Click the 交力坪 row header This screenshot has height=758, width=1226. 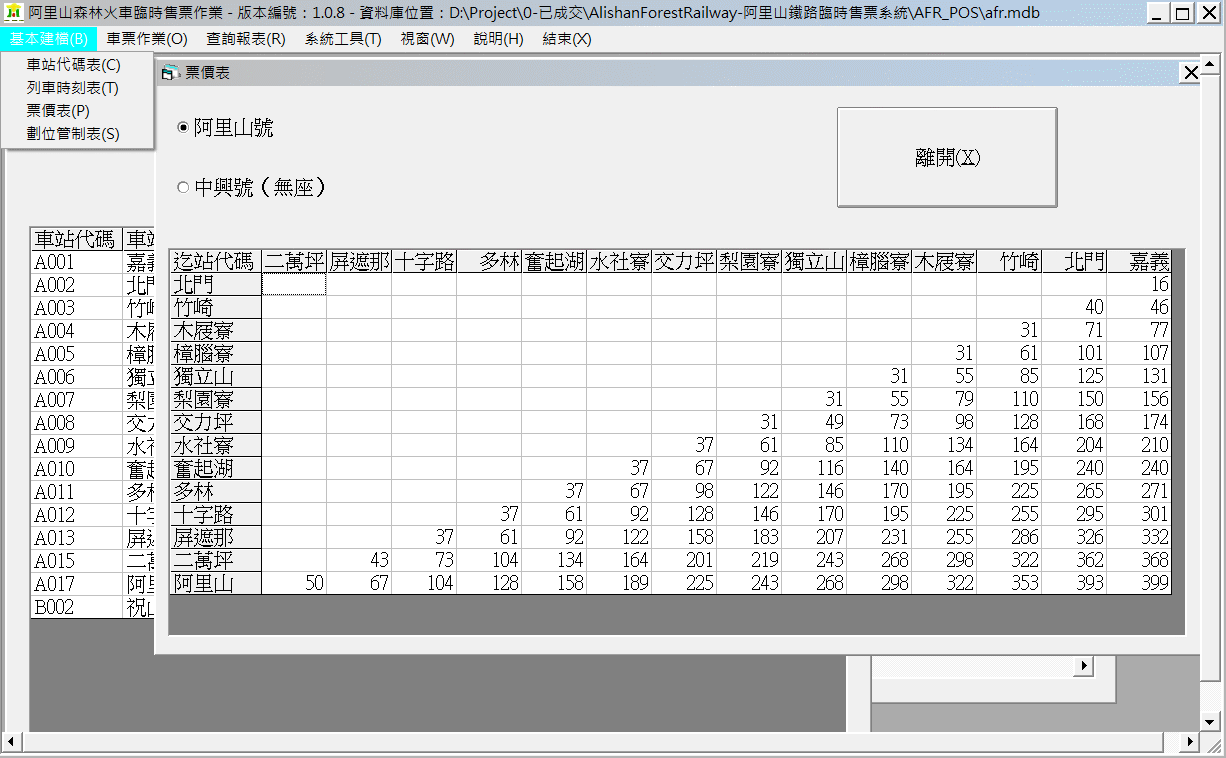click(215, 422)
